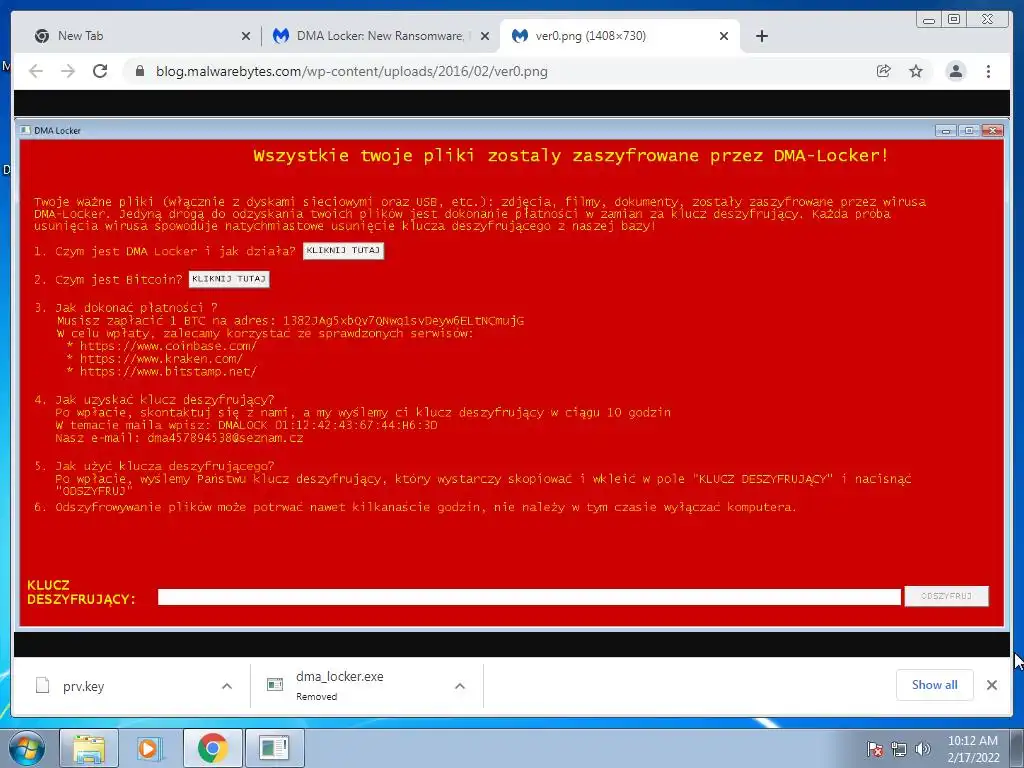Close the New Tab tab
This screenshot has width=1024, height=768.
pos(246,37)
